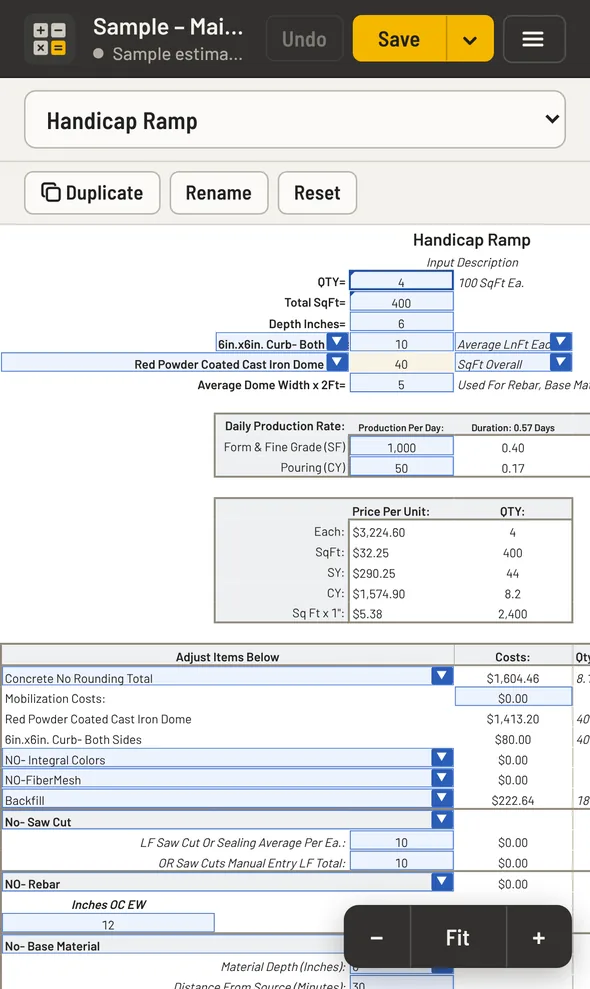Click the dome cost $1,413.20
The height and width of the screenshot is (989, 590).
point(513,719)
